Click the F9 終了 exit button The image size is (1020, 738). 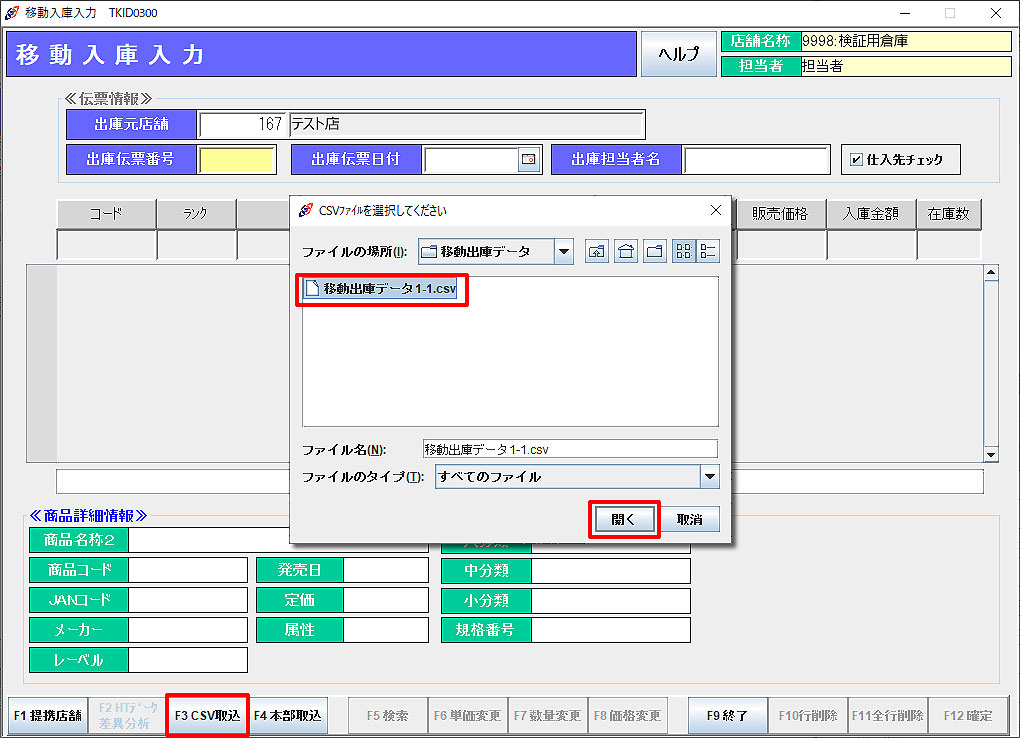pos(727,716)
